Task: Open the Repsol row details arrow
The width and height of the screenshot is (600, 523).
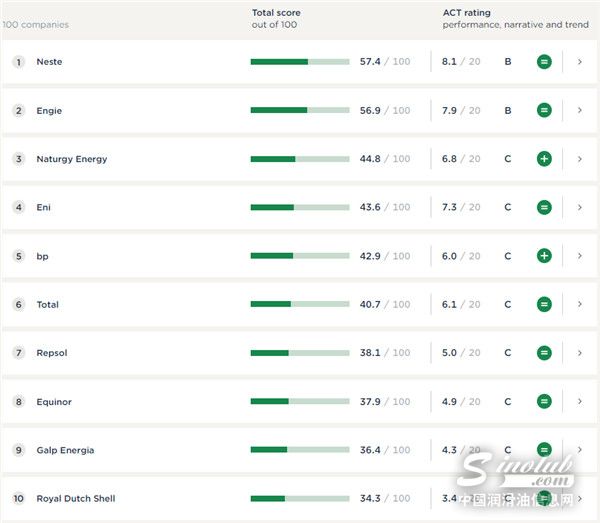Action: (x=579, y=353)
